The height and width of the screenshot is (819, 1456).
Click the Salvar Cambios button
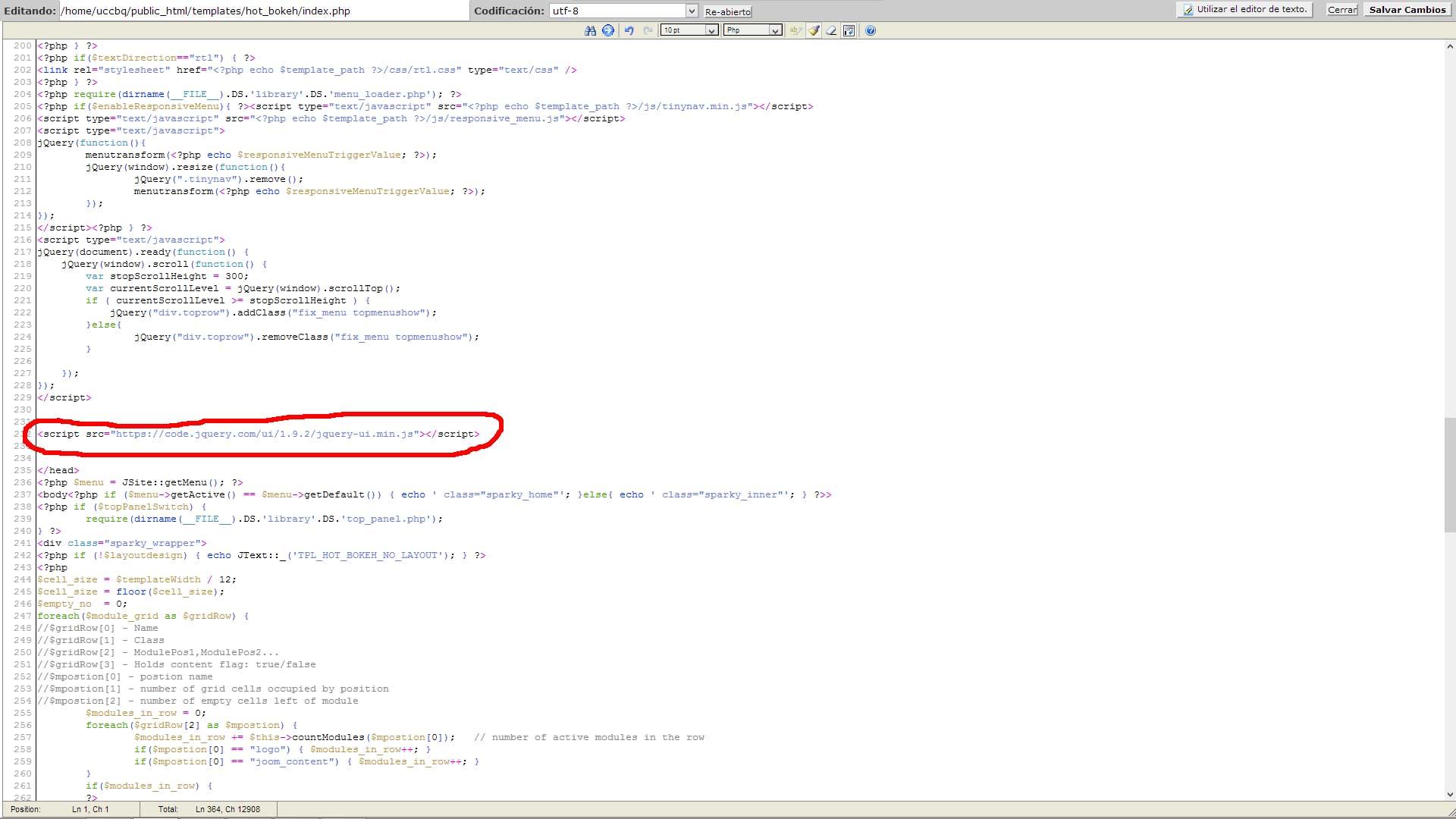1407,10
